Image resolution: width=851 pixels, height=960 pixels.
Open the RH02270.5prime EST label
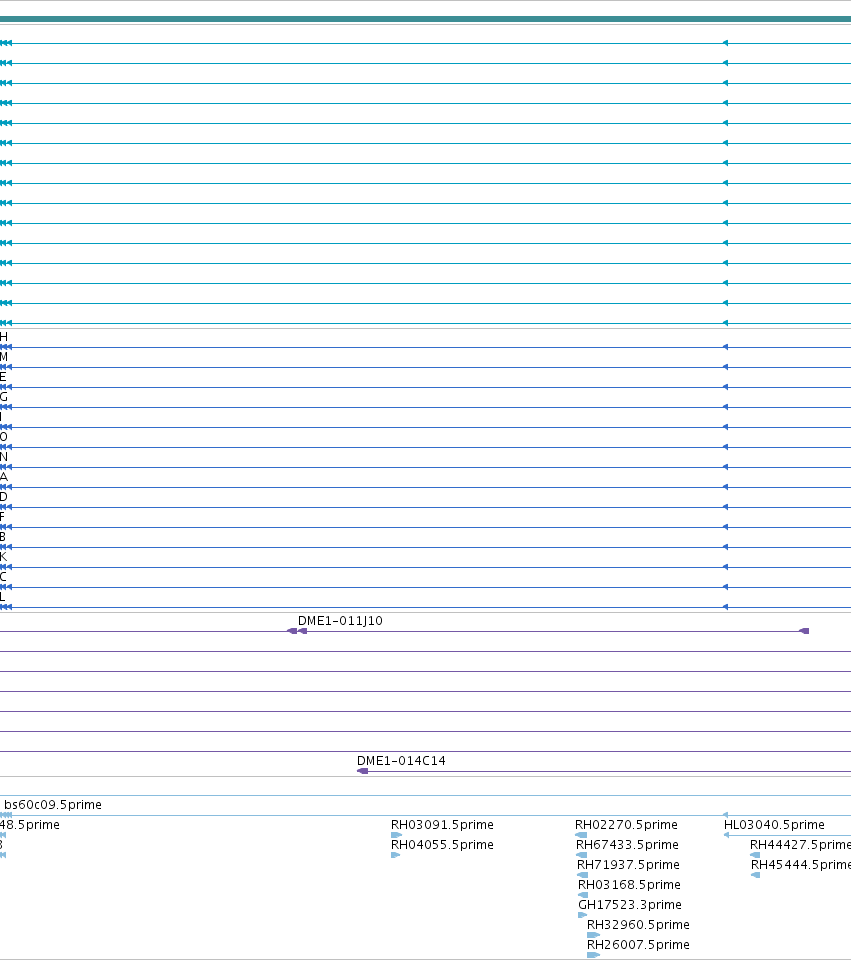click(x=626, y=825)
